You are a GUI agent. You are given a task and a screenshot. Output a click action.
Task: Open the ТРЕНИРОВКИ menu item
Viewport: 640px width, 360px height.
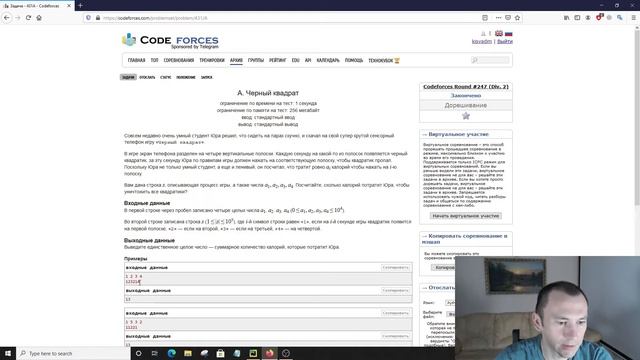(212, 60)
